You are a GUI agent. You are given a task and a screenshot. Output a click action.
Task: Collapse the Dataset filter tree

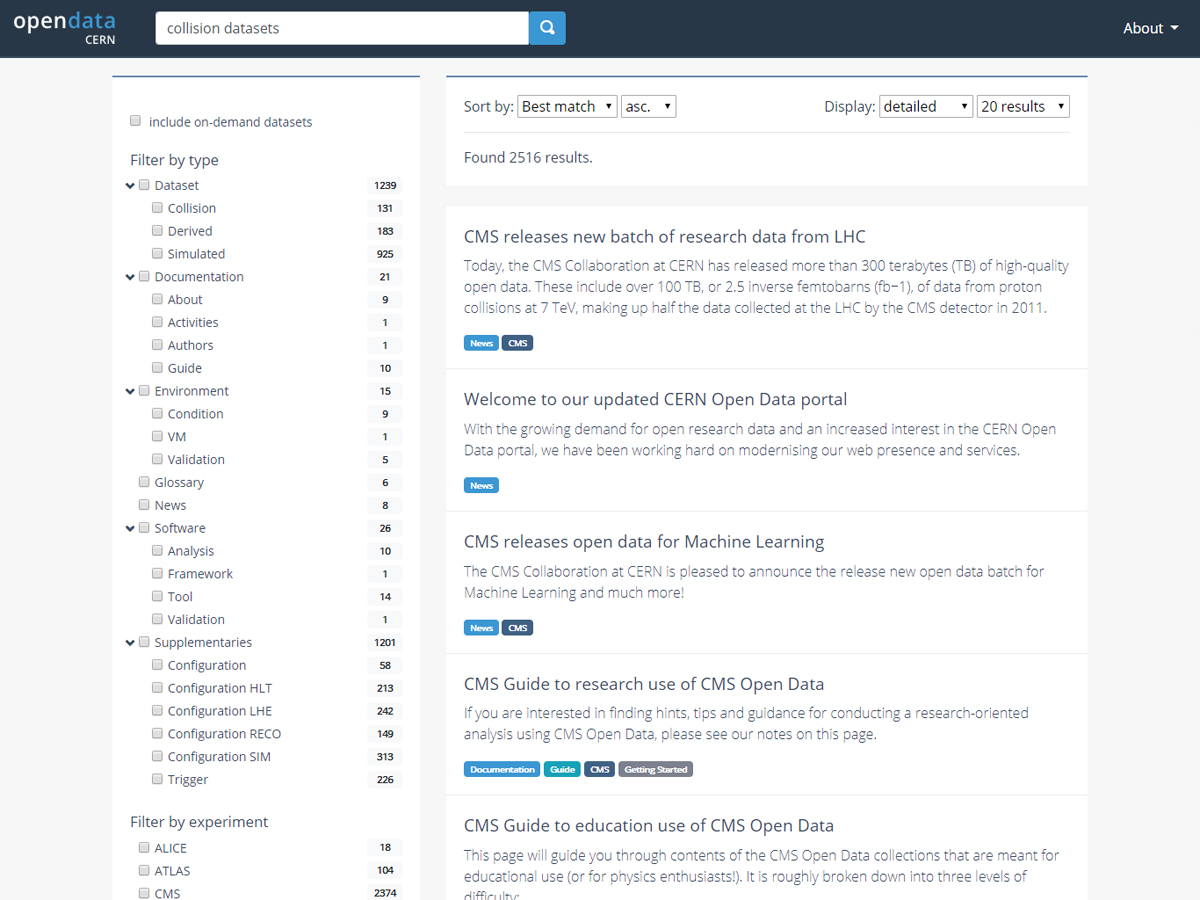point(130,185)
